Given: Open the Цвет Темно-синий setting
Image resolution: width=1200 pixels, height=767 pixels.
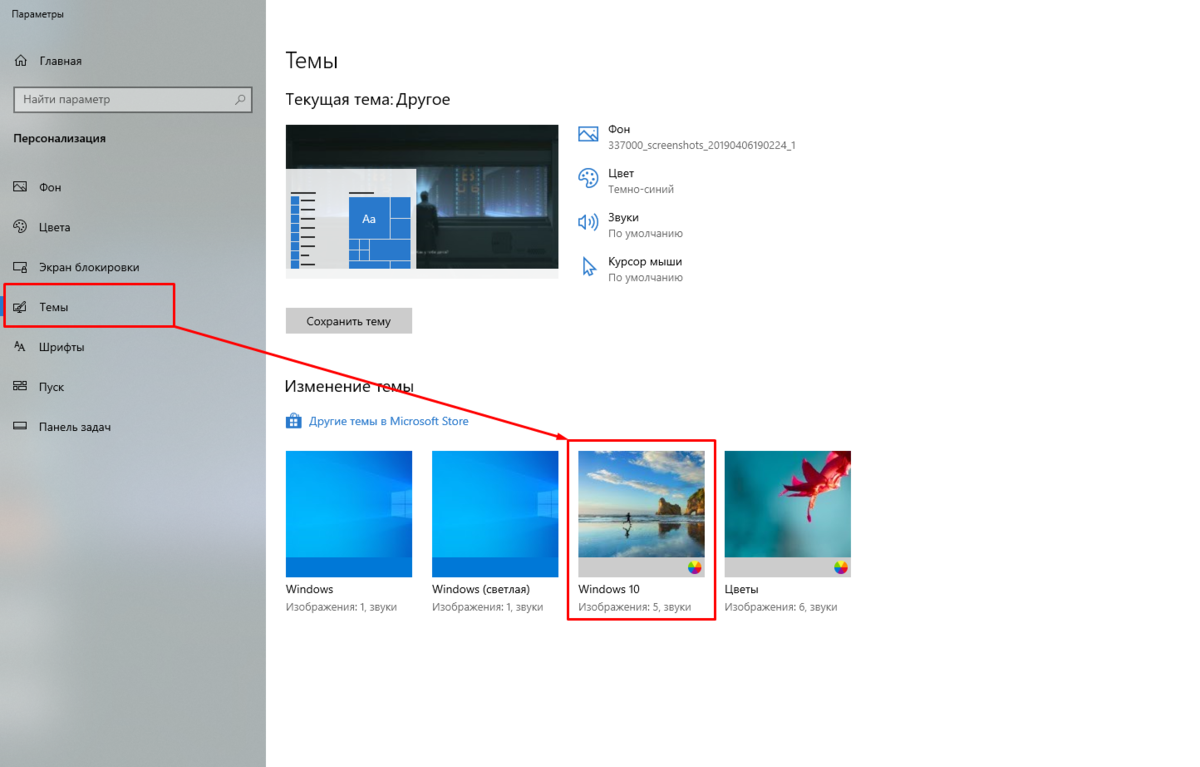Looking at the screenshot, I should pos(627,181).
